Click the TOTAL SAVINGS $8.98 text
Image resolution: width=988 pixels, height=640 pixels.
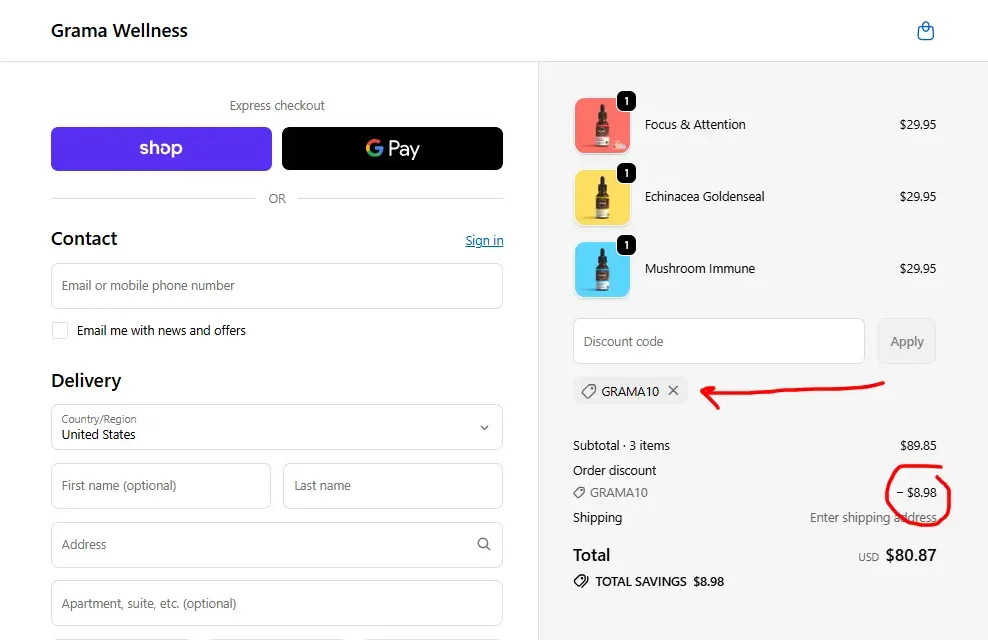(660, 581)
